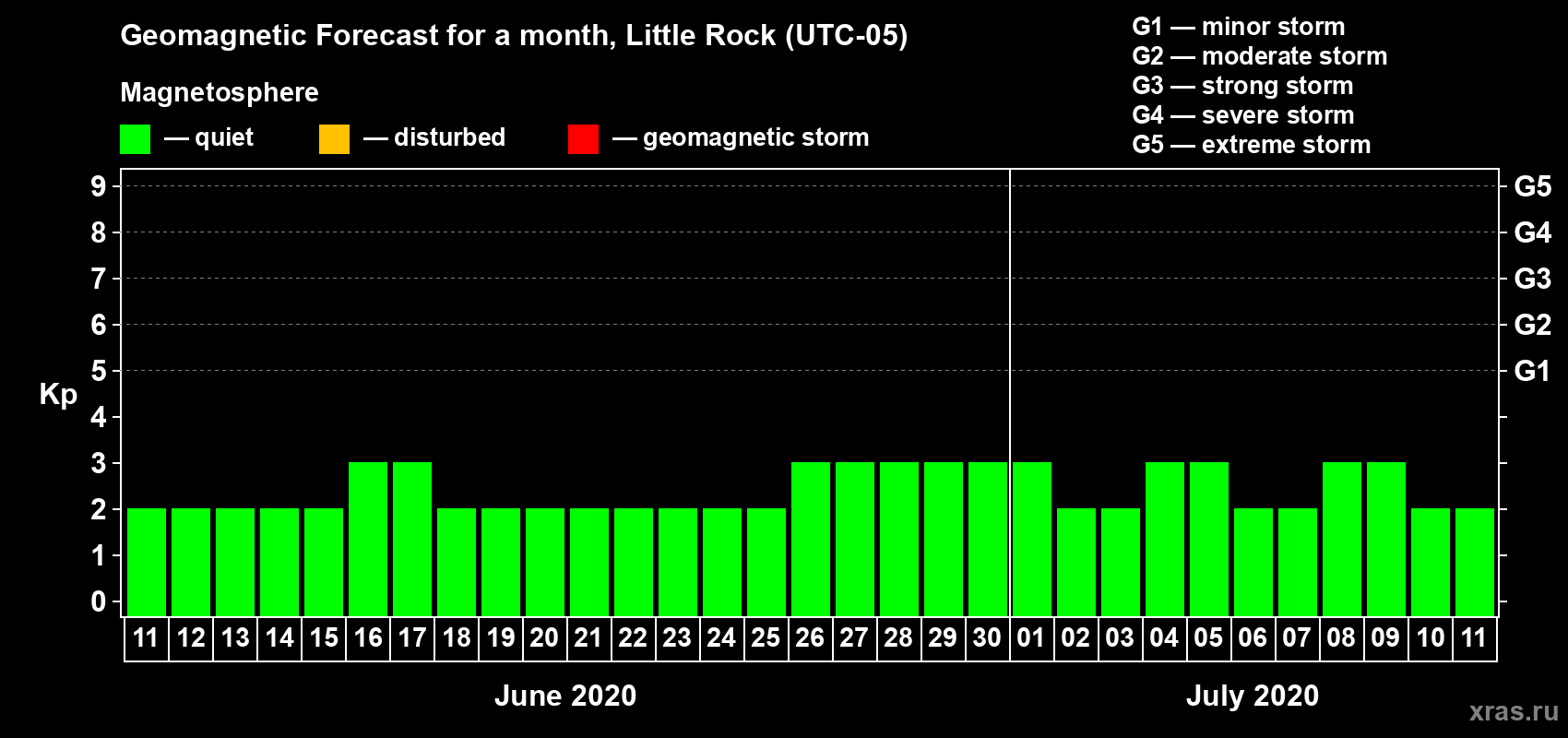Select the green bar for July 01

click(1031, 539)
